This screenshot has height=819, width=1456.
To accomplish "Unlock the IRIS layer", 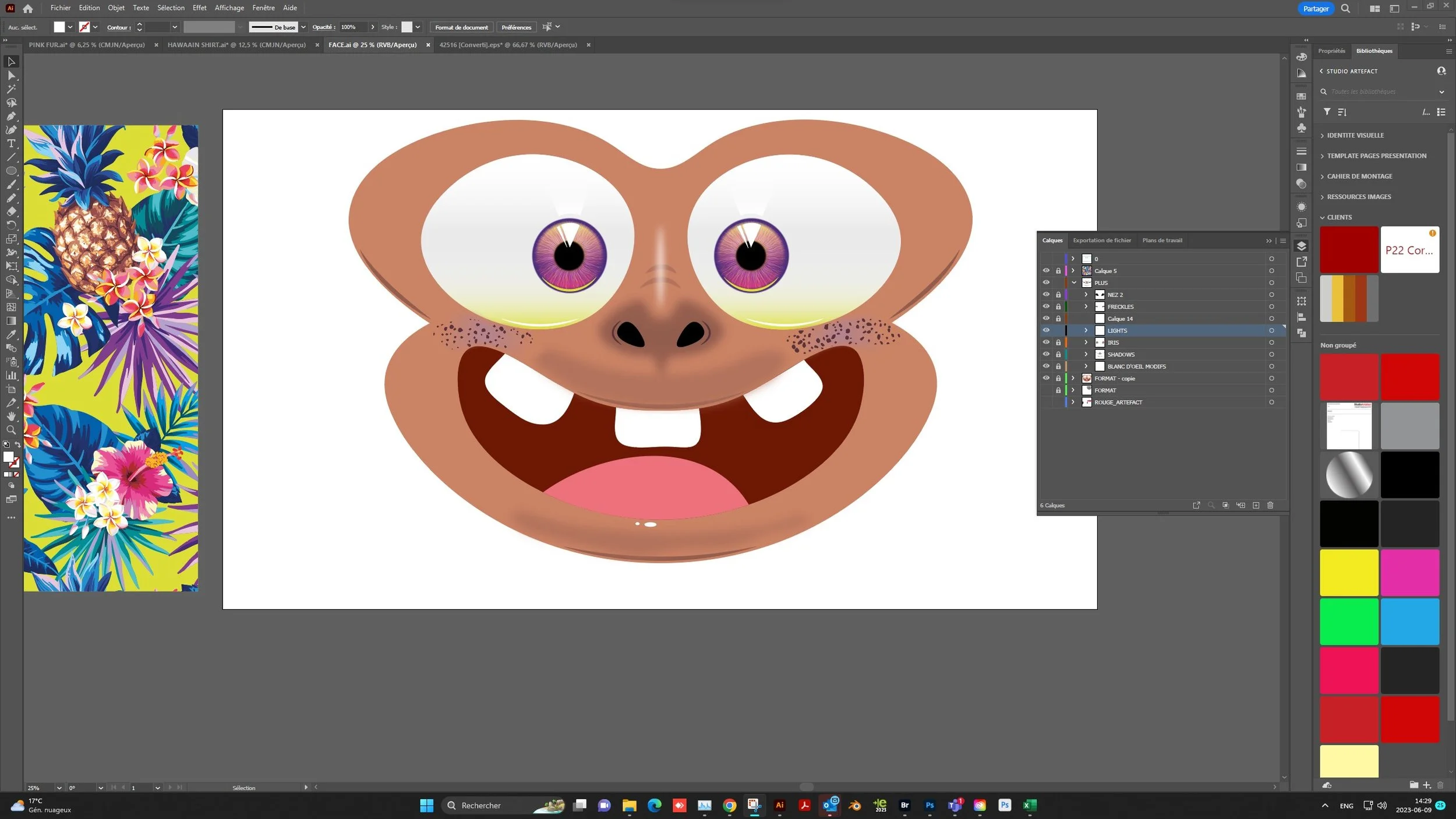I will coord(1058,343).
